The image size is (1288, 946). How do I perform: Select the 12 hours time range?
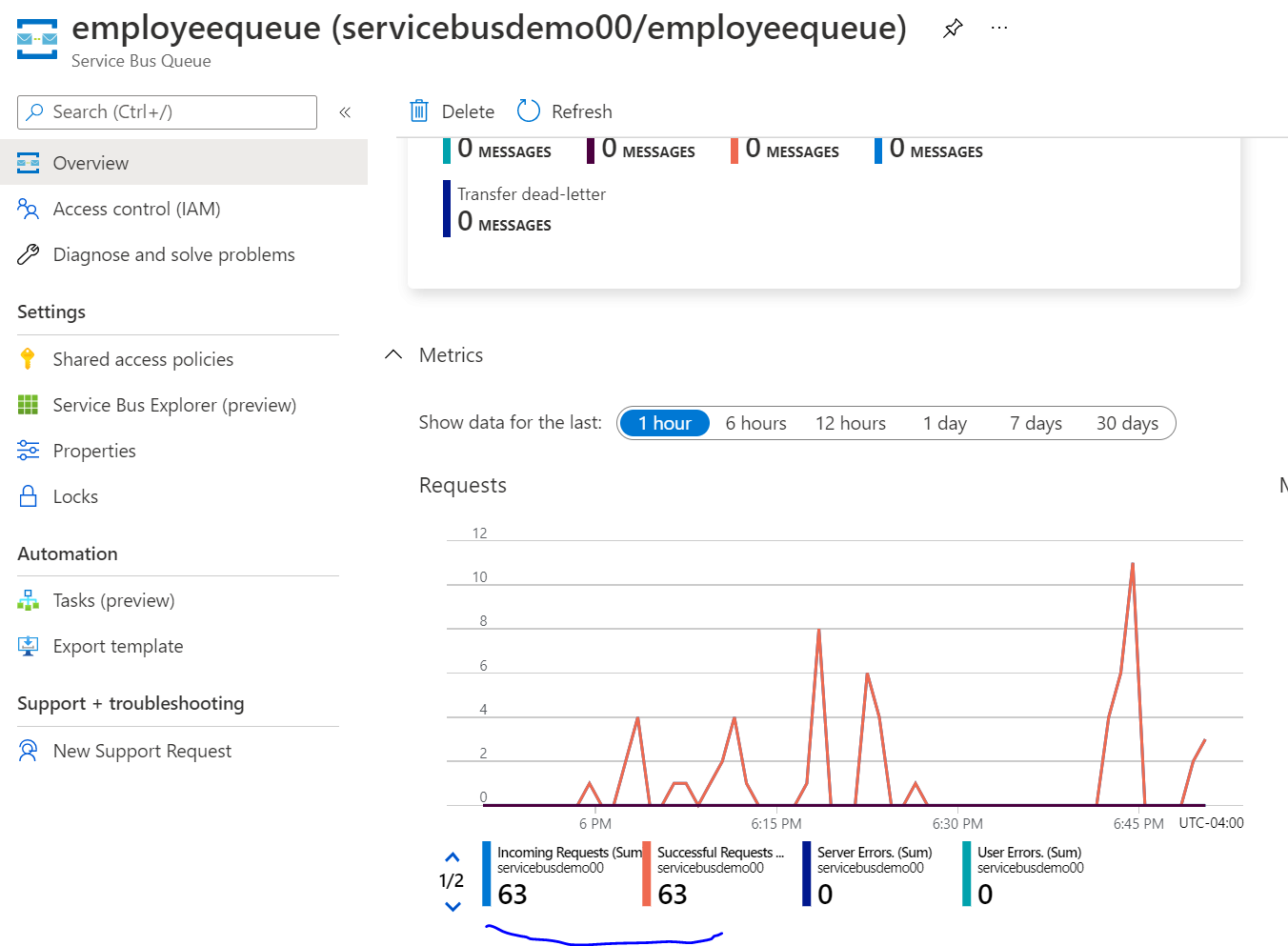851,423
